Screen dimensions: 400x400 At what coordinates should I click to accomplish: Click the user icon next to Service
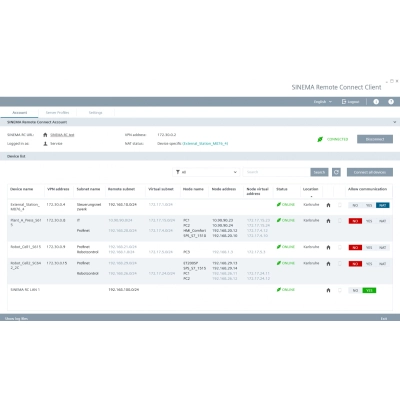[45, 144]
